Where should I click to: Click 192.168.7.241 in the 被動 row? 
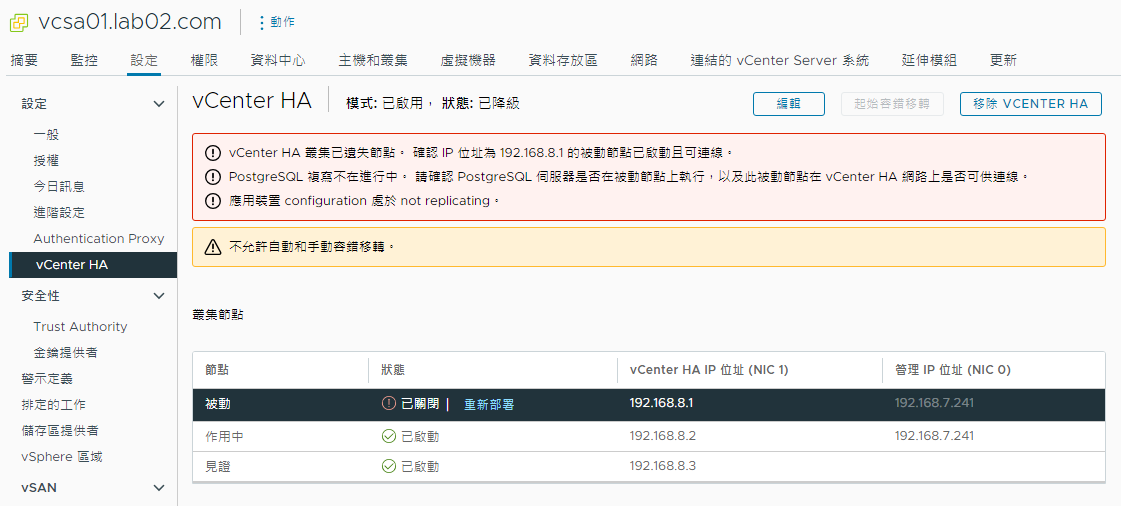coord(934,403)
